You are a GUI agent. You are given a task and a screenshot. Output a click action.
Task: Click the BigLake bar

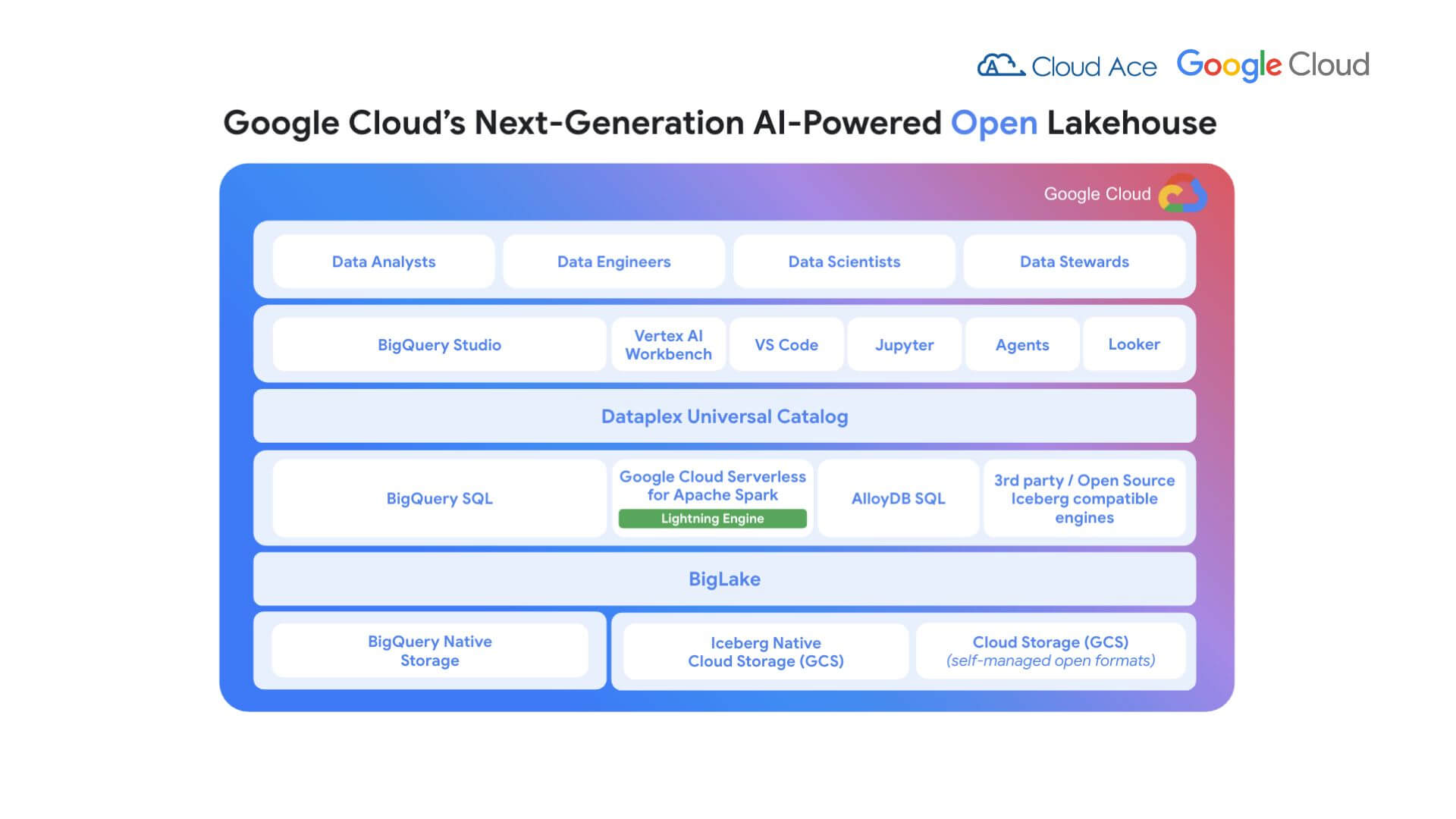724,579
